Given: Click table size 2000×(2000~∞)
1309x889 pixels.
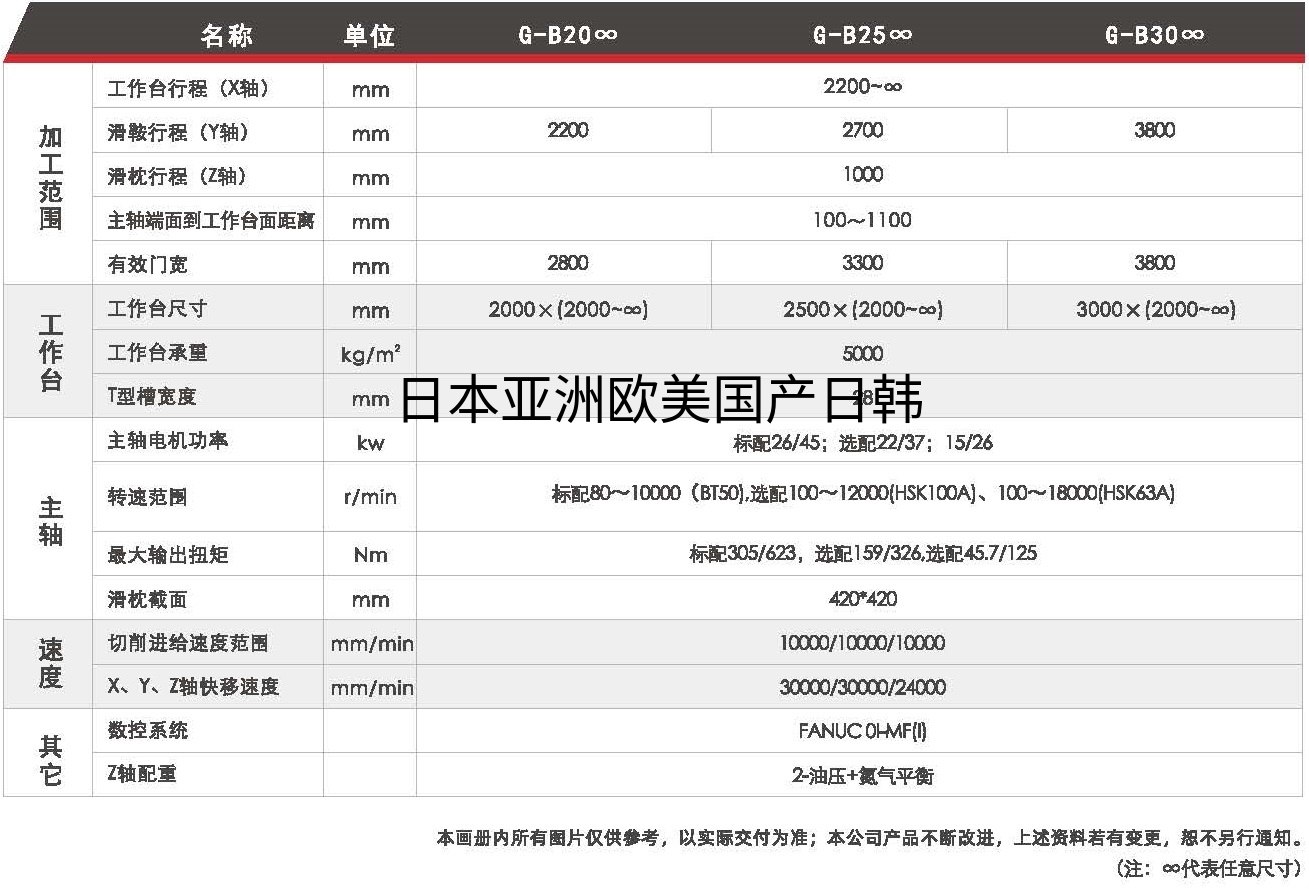Looking at the screenshot, I should 568,309.
